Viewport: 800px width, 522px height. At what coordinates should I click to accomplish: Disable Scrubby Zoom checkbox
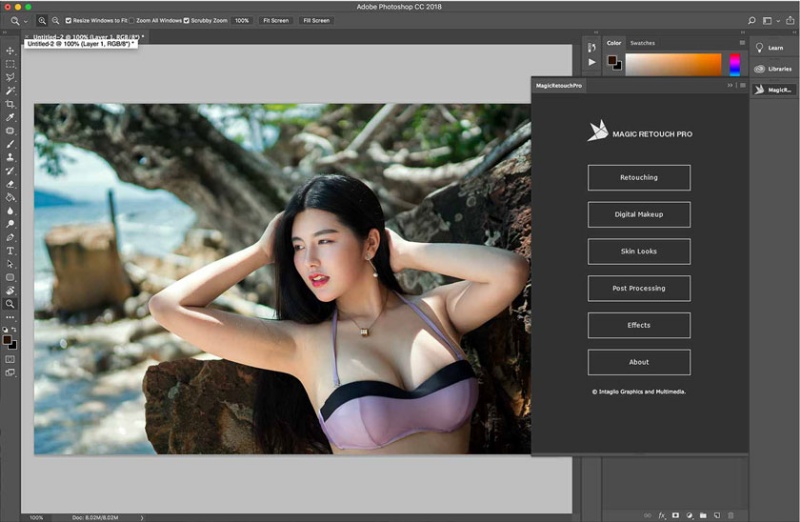pyautogui.click(x=186, y=20)
